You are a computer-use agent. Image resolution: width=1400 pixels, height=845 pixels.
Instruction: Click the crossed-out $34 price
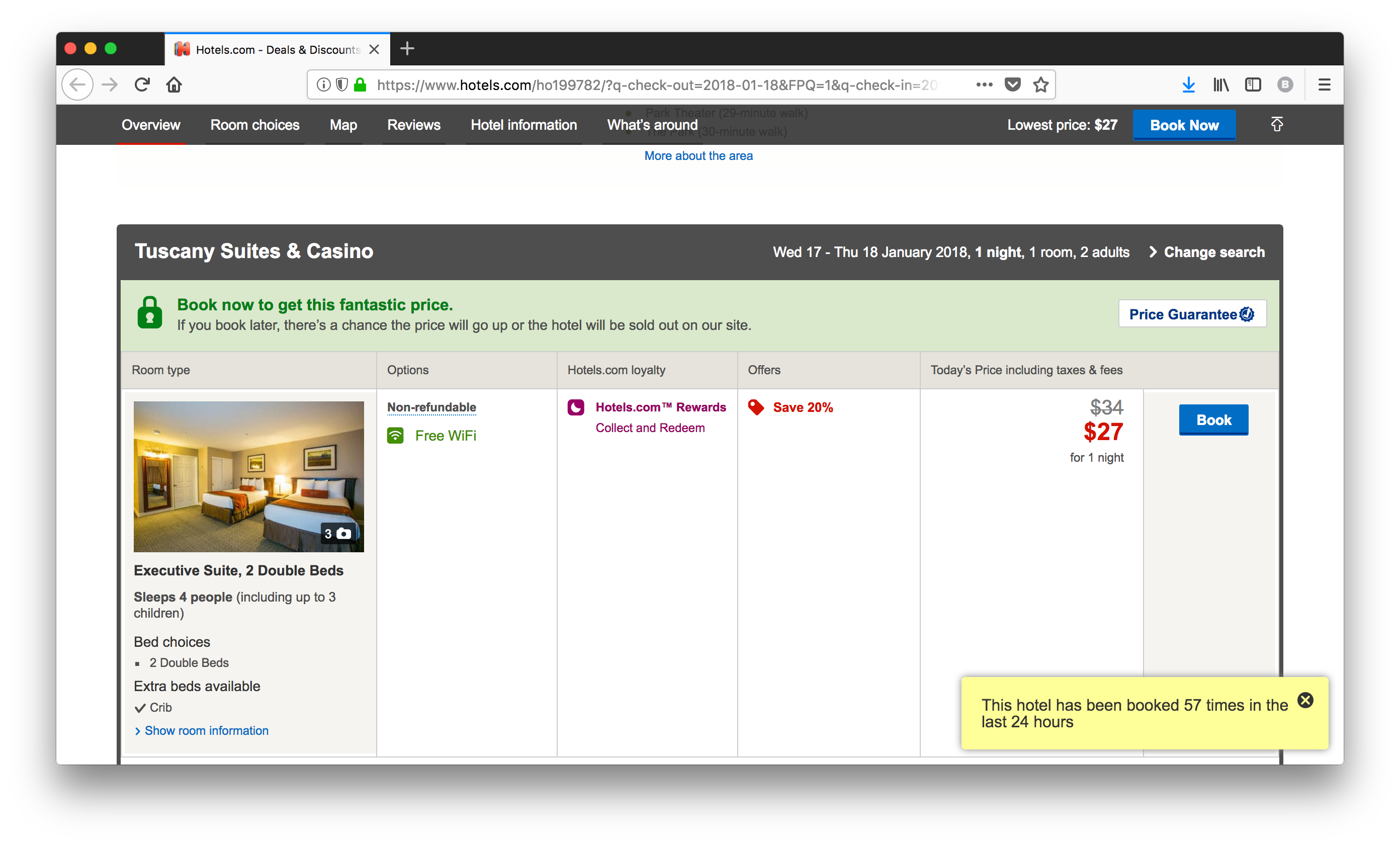coord(1106,407)
